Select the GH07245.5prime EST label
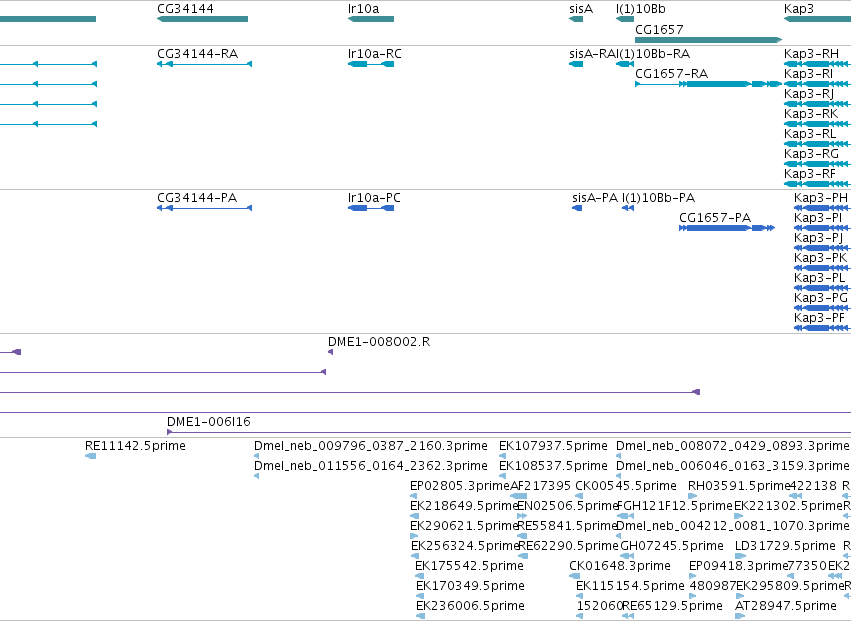Image resolution: width=851 pixels, height=621 pixels. pos(672,546)
